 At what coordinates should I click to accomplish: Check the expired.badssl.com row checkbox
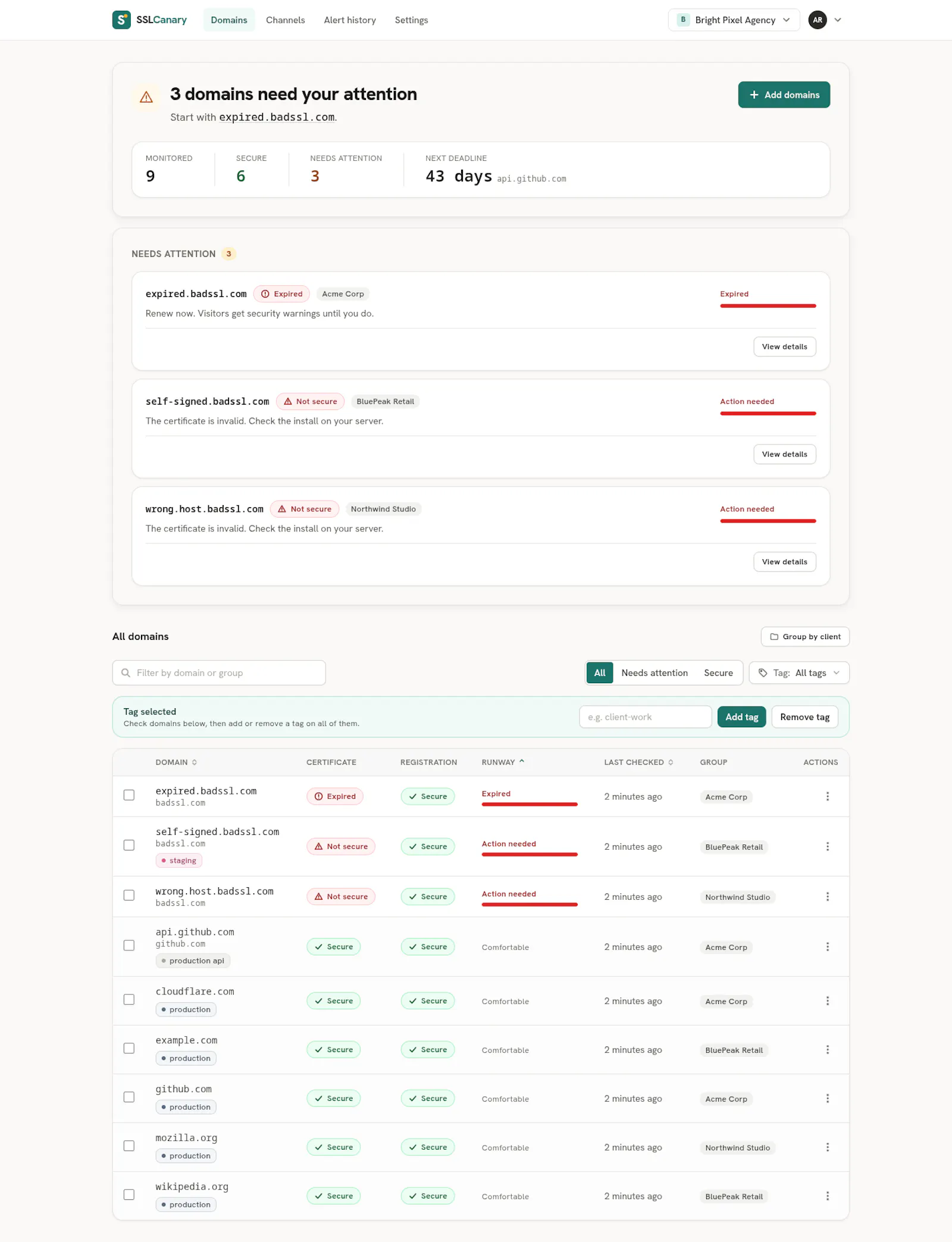coord(129,795)
